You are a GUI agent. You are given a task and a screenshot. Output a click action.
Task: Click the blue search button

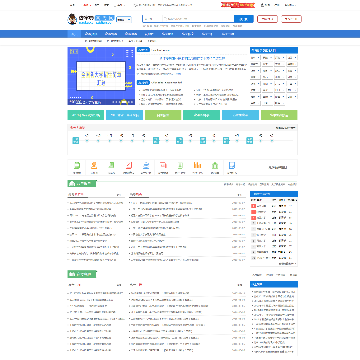click(x=244, y=19)
